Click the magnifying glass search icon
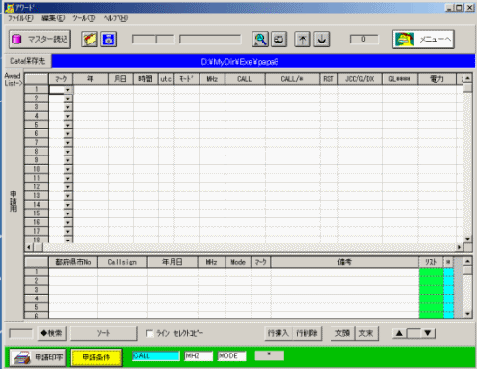Viewport: 477px width, 369px height. coord(260,39)
